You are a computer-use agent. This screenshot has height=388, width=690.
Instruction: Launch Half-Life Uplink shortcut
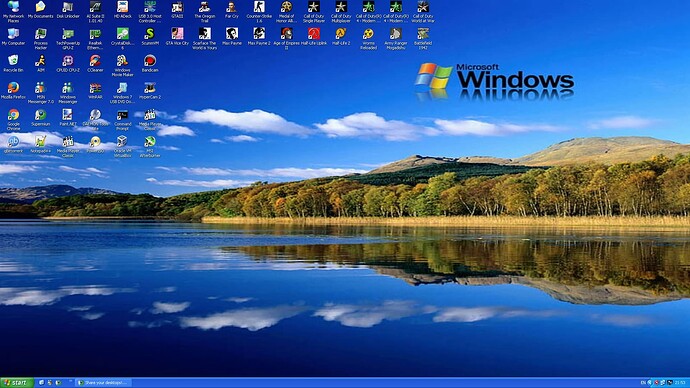pos(313,37)
